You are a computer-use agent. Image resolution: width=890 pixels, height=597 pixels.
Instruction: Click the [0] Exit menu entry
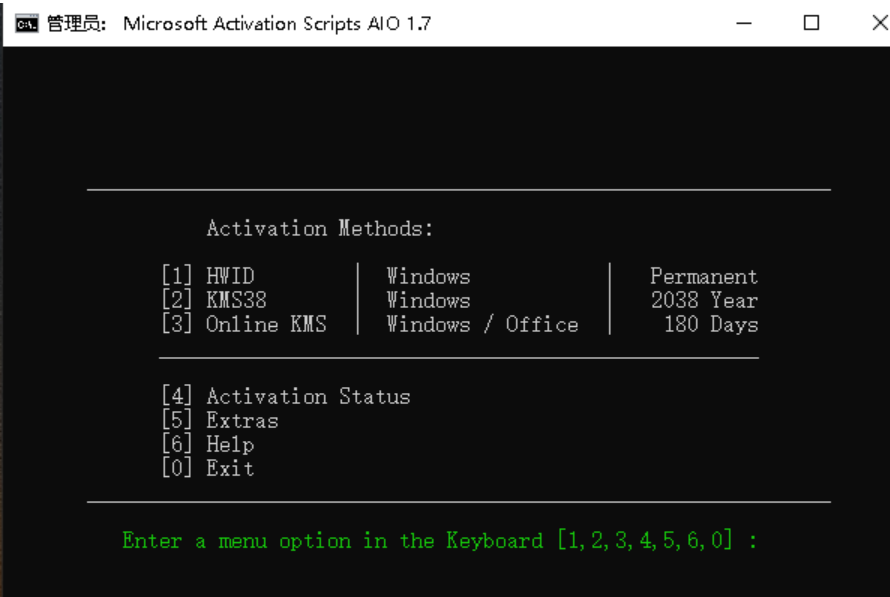tap(208, 469)
